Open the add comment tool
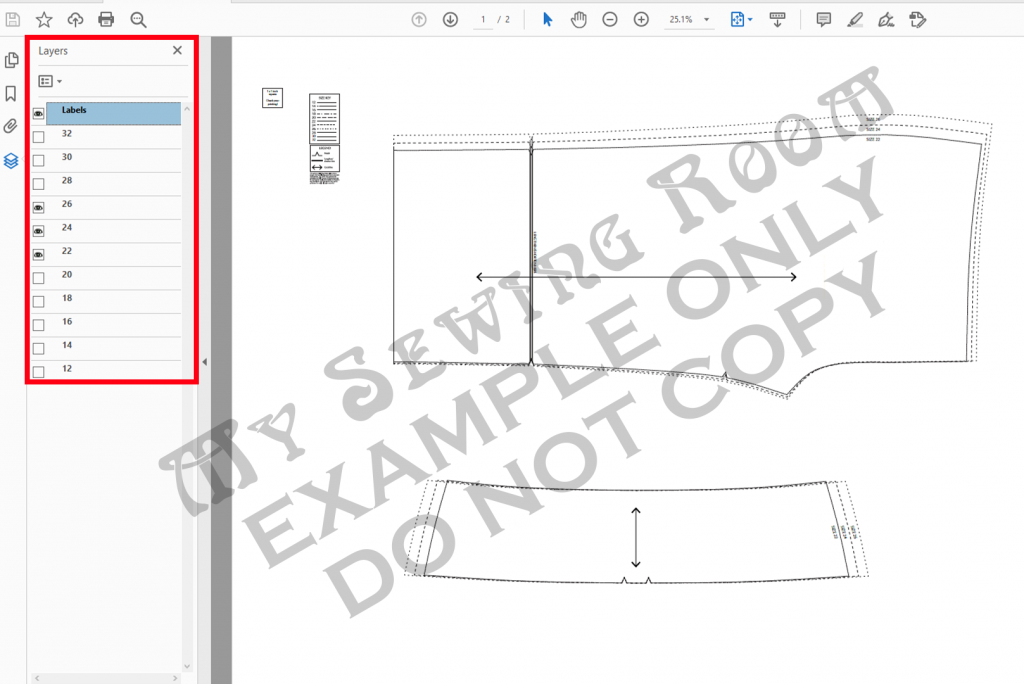Image resolution: width=1024 pixels, height=684 pixels. point(823,19)
